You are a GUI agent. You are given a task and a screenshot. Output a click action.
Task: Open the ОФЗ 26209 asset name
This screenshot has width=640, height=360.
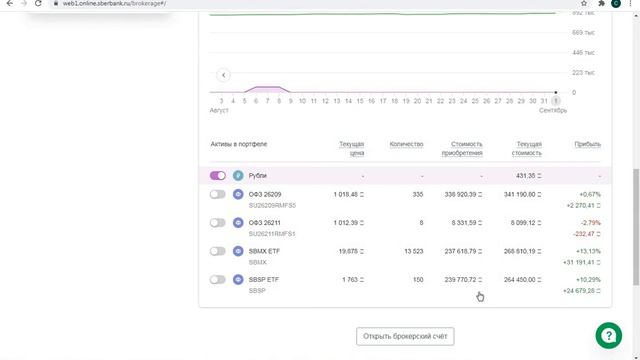click(x=265, y=194)
